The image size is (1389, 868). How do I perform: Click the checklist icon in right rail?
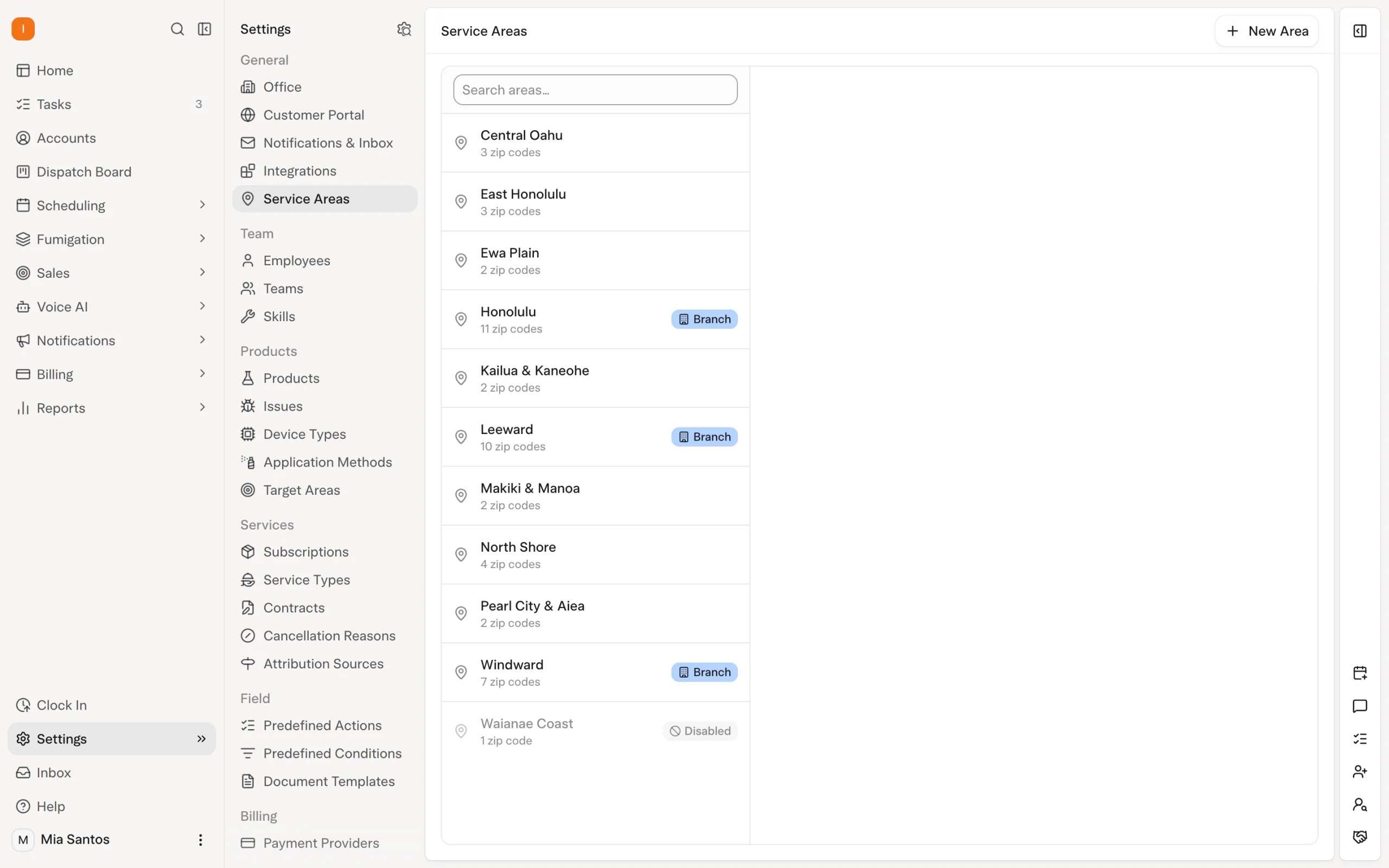1360,739
